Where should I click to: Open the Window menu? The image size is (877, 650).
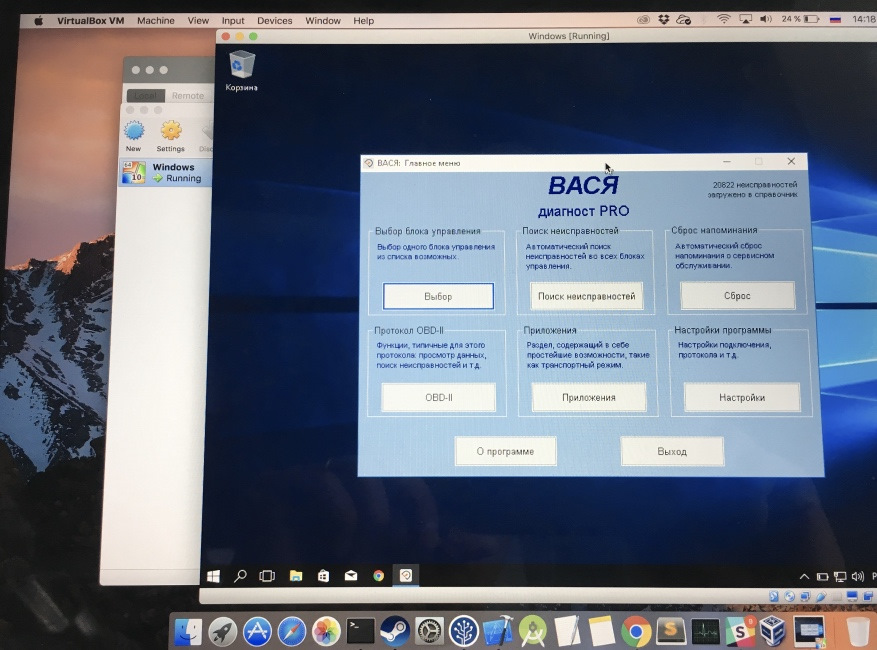(323, 21)
